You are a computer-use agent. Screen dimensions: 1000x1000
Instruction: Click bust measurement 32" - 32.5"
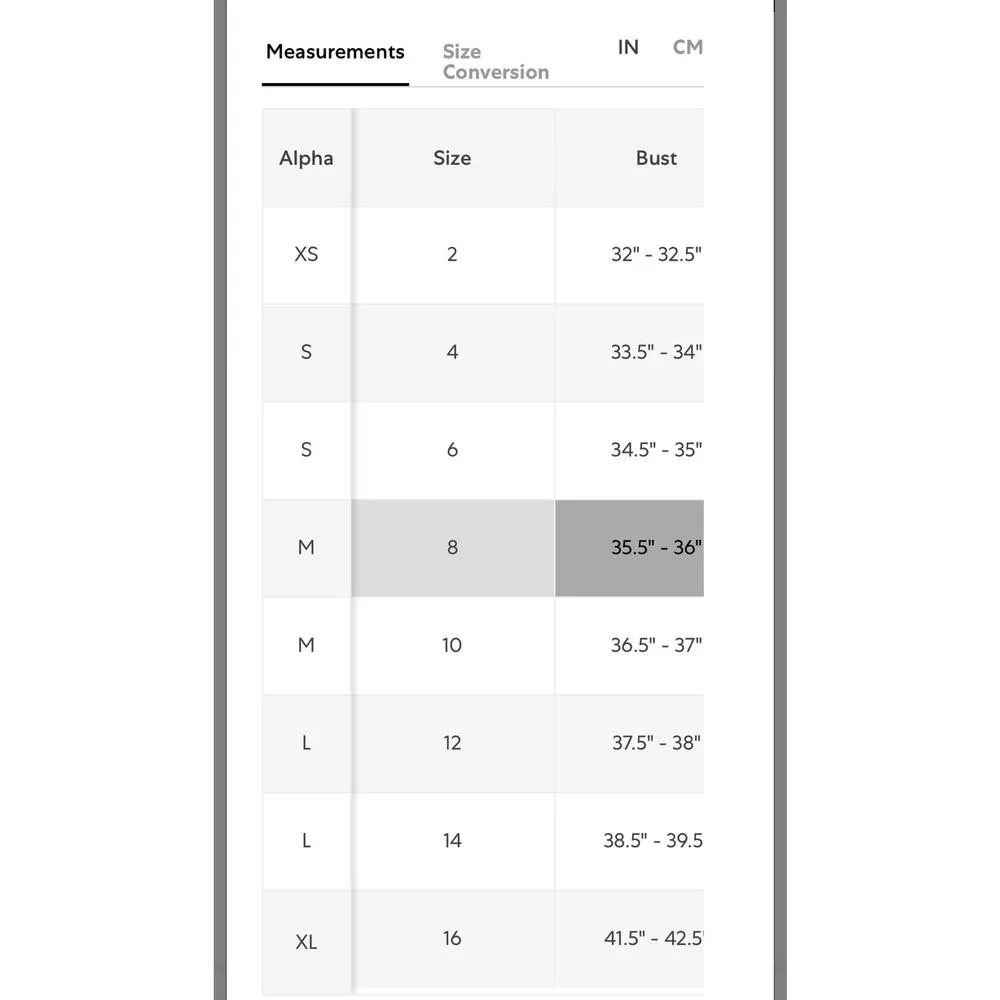655,254
